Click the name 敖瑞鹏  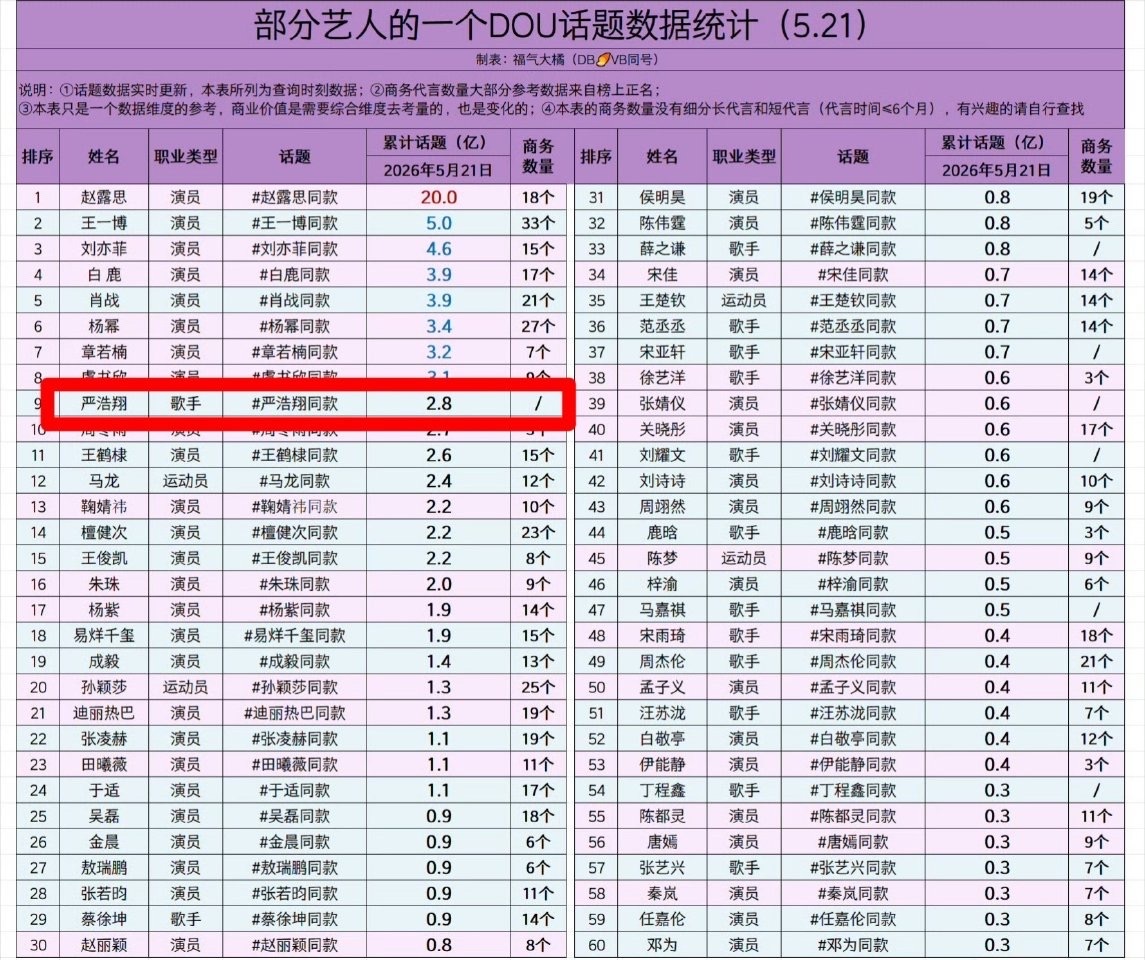104,868
